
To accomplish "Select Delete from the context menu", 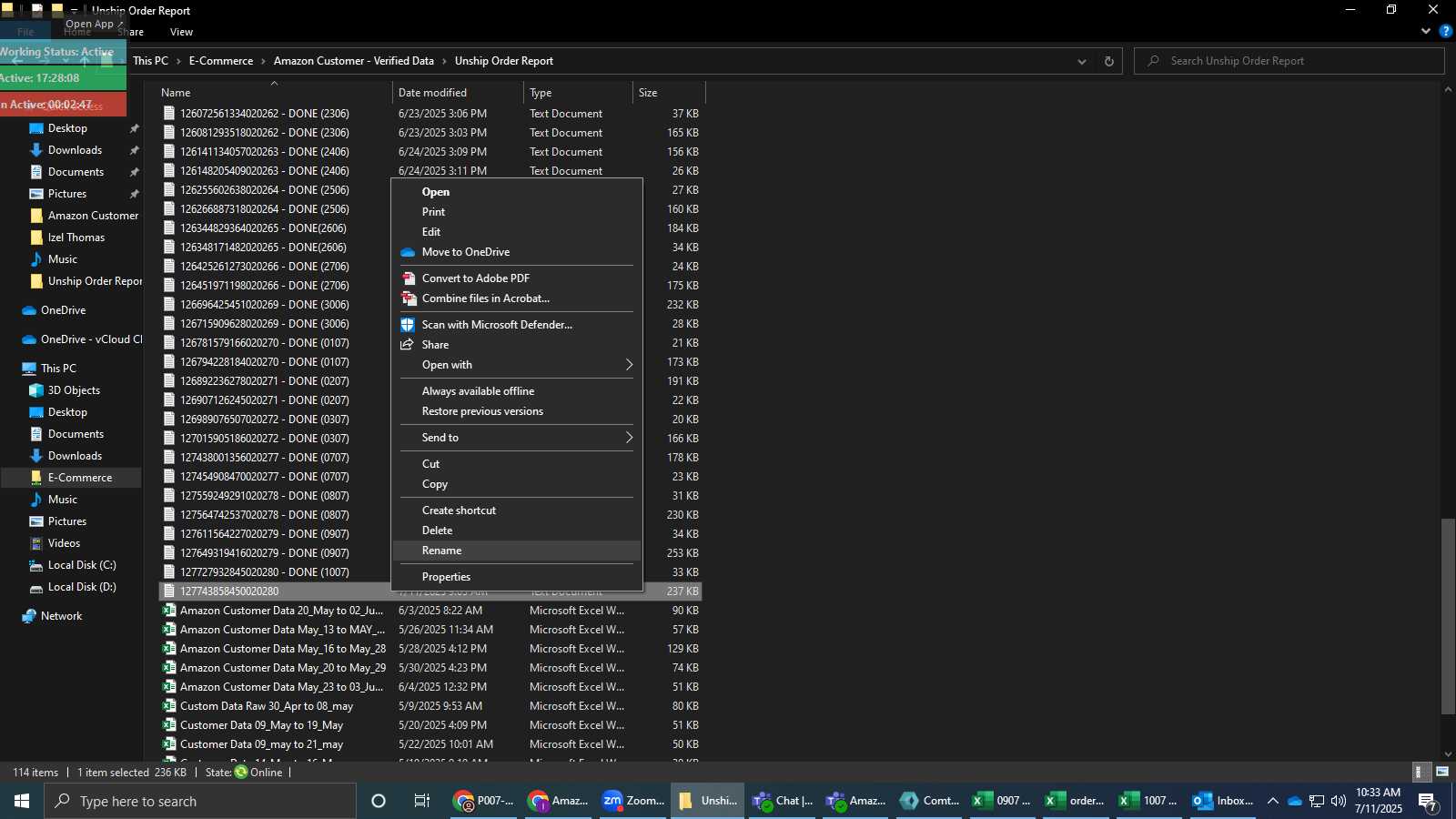I will tap(517, 531).
